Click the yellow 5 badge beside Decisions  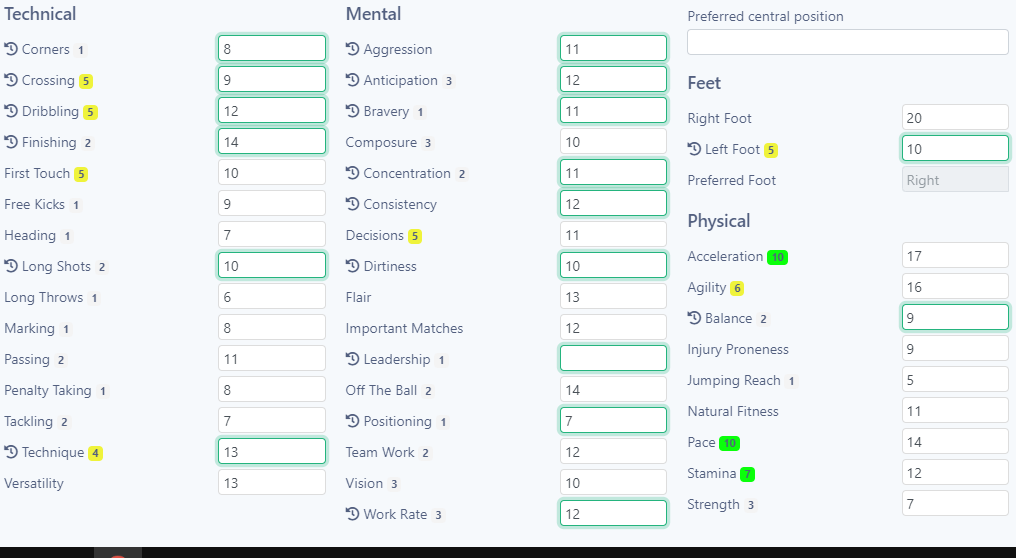point(415,236)
